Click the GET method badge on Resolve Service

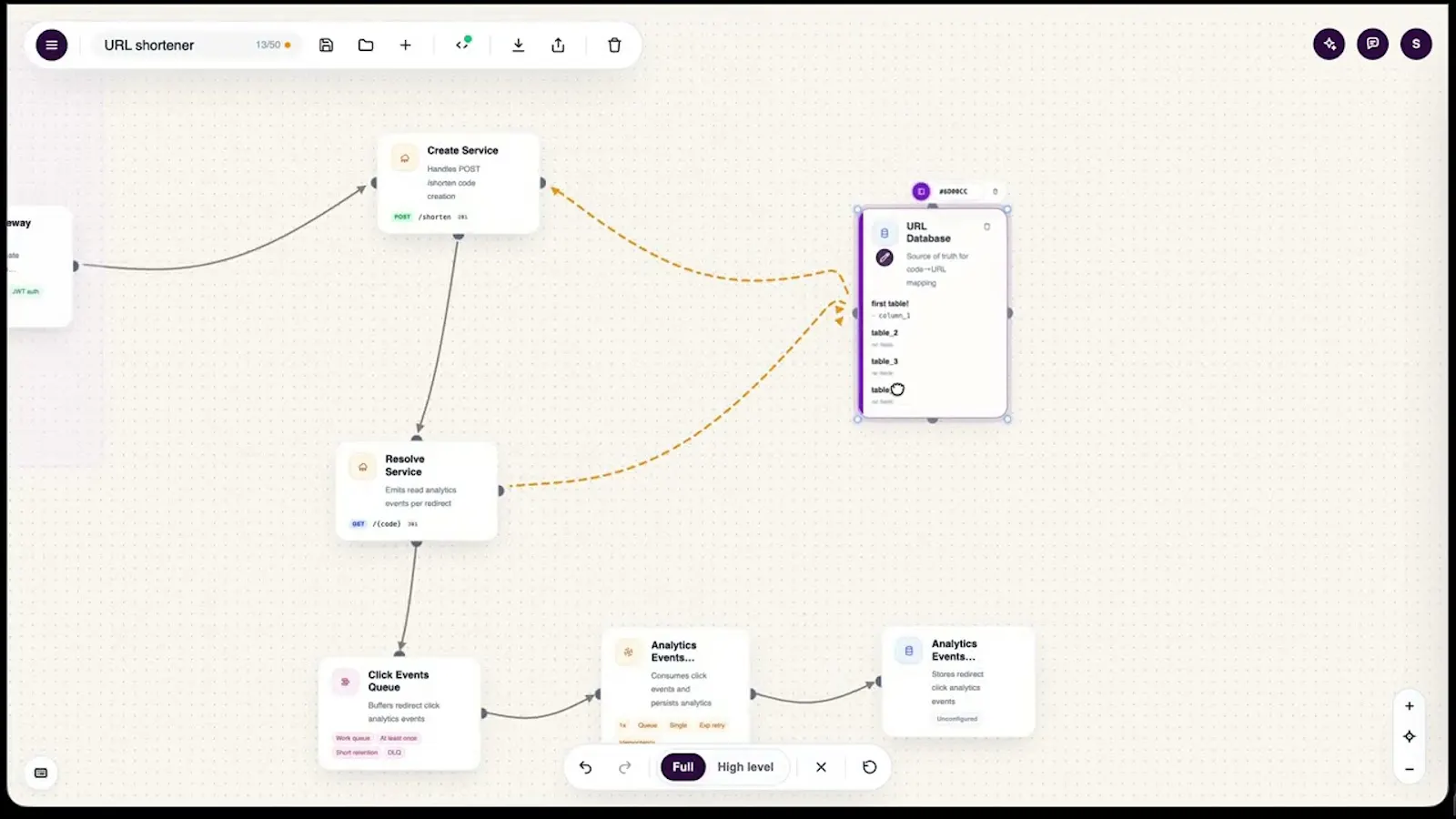tap(359, 524)
